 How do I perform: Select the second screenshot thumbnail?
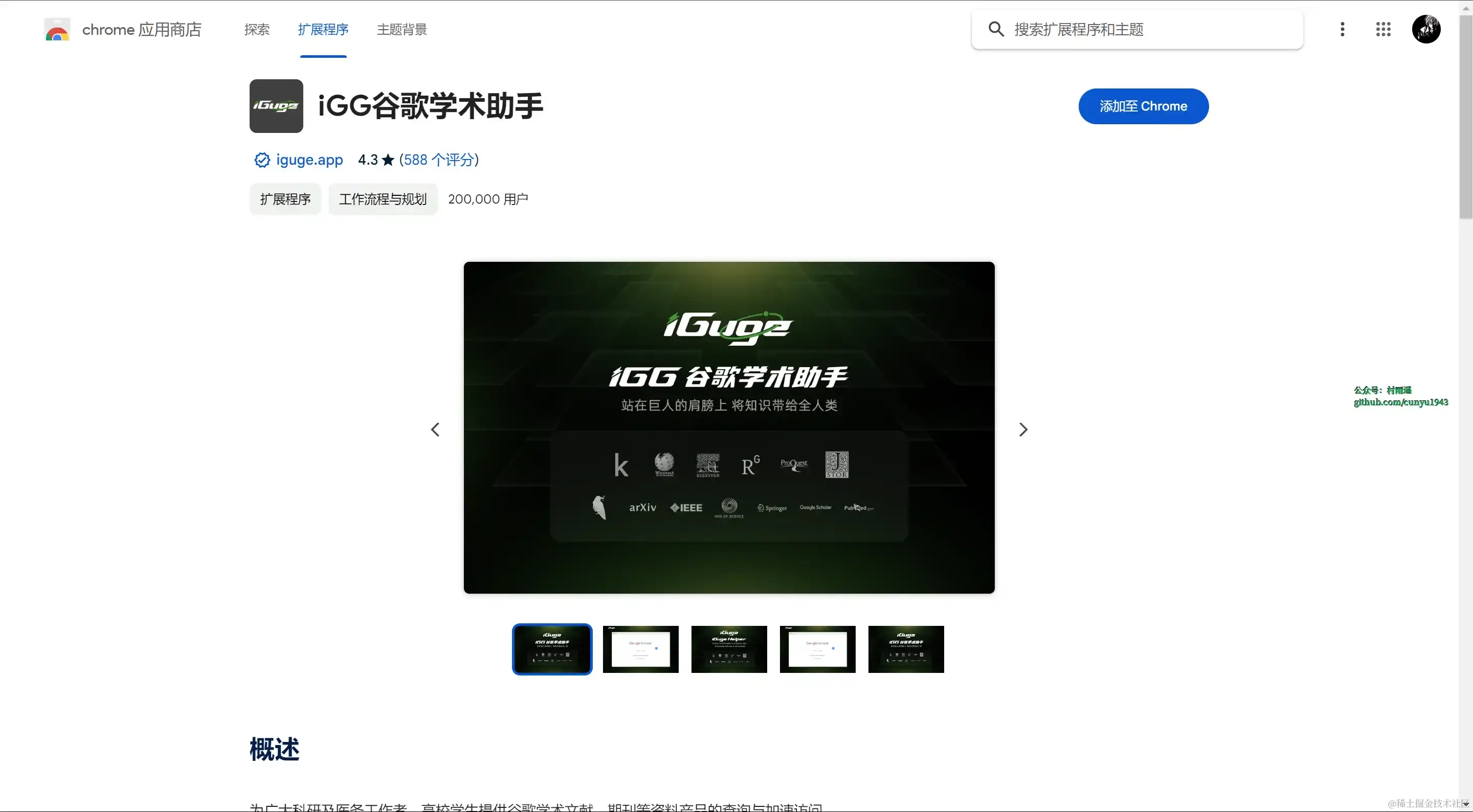[640, 649]
